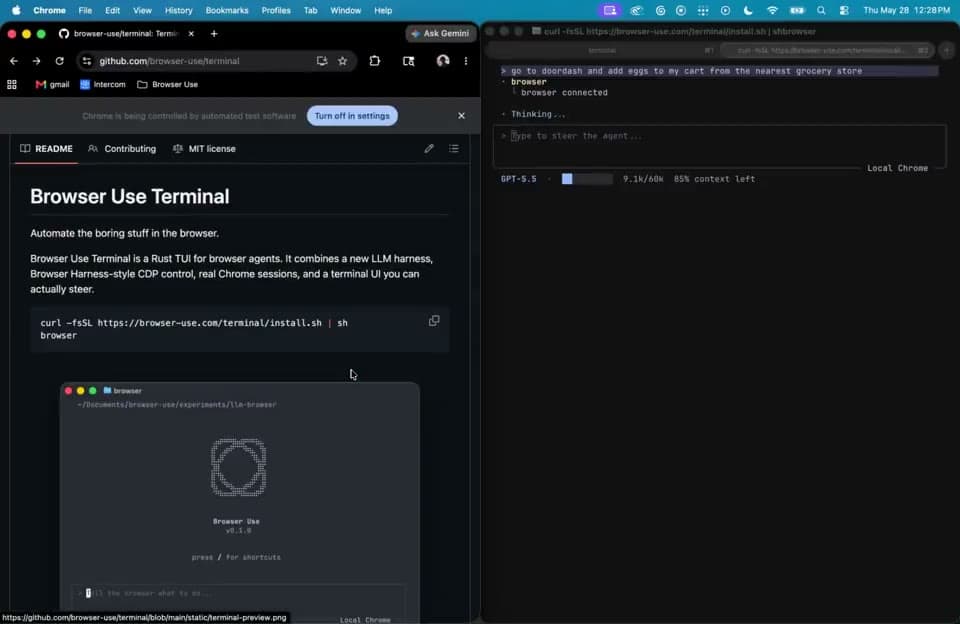
Task: Open the Apple menu
Action: (x=17, y=10)
